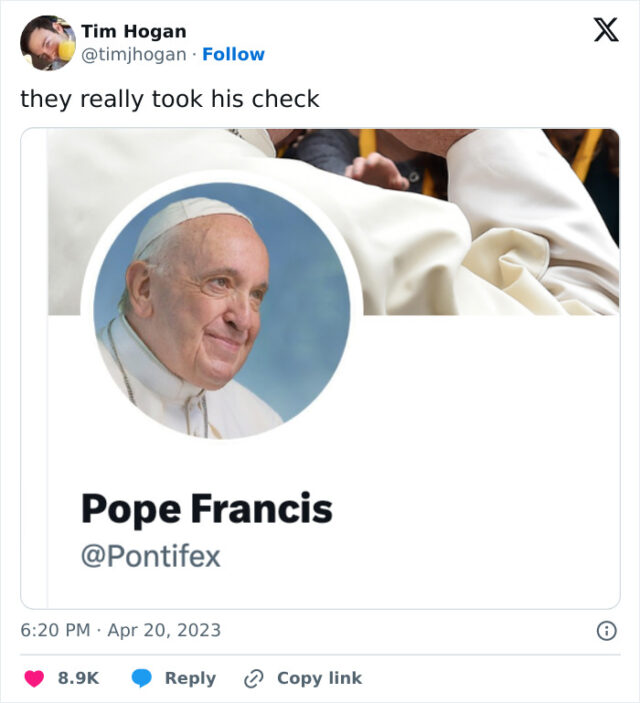The height and width of the screenshot is (703, 640).
Task: Click the tweet text about his check
Action: [170, 99]
